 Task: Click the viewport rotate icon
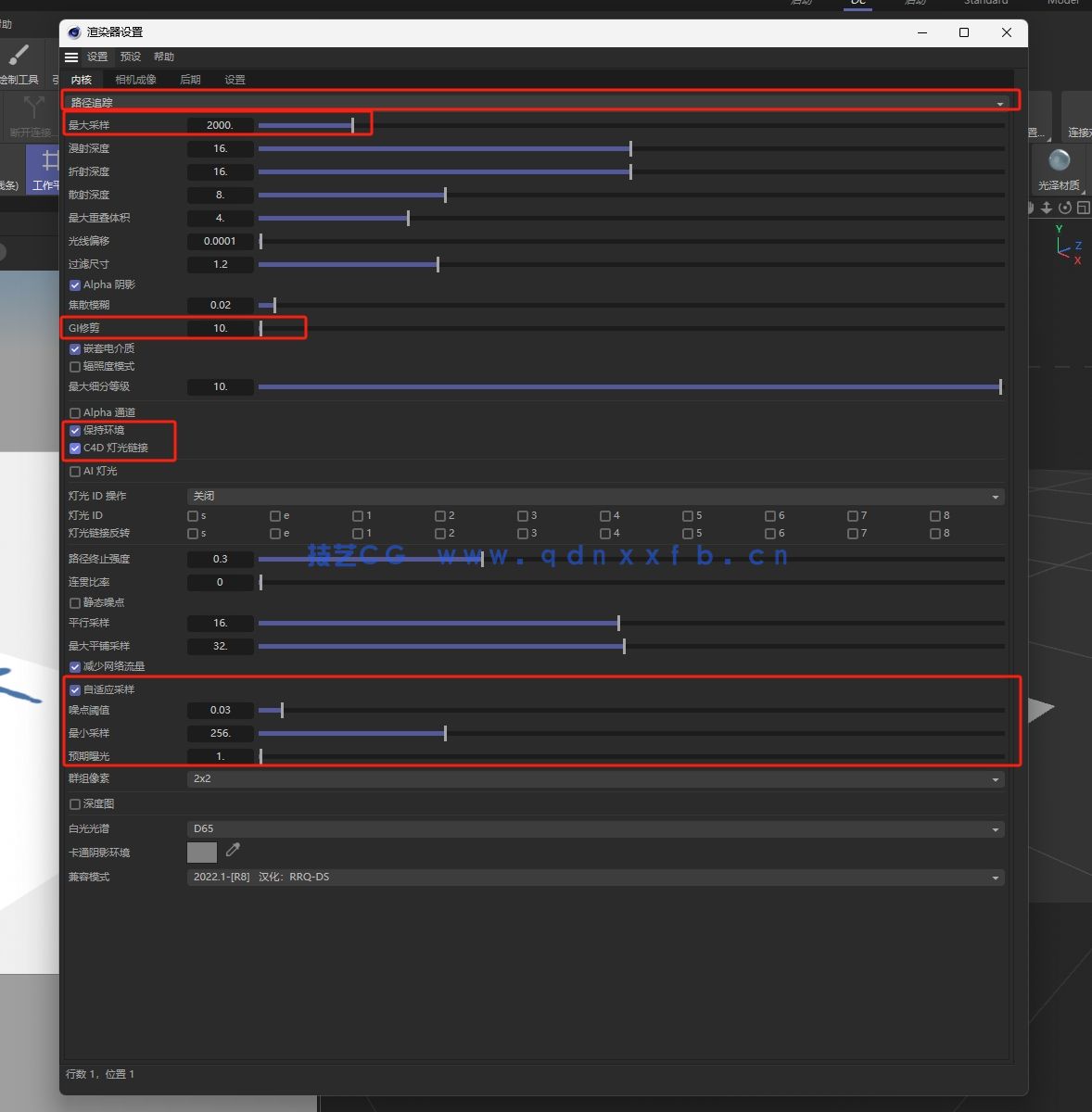(x=1065, y=208)
